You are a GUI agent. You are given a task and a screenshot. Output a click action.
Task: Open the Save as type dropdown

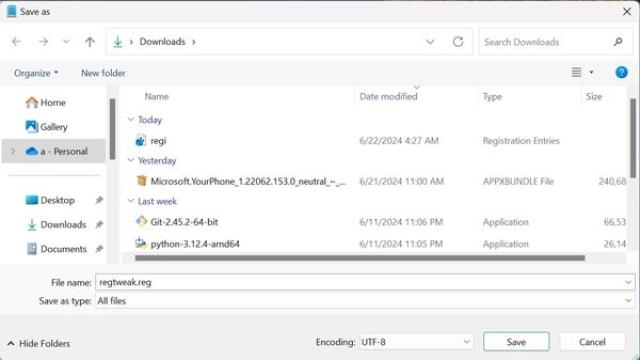[x=364, y=301]
